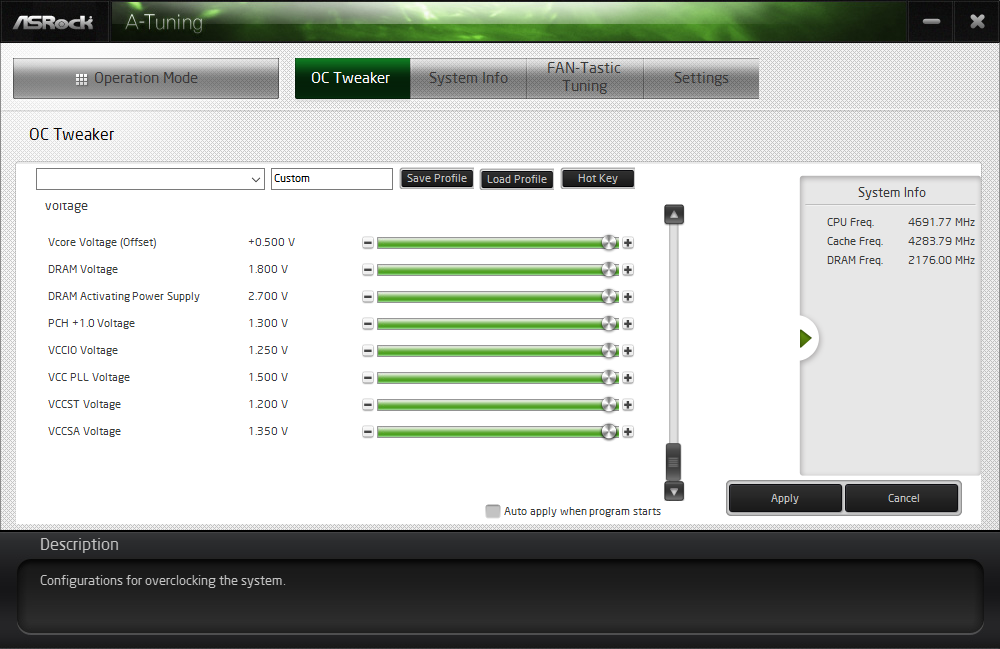Screen dimensions: 1000x649
Task: Collapse System Info panel with green arrow
Action: (x=806, y=338)
